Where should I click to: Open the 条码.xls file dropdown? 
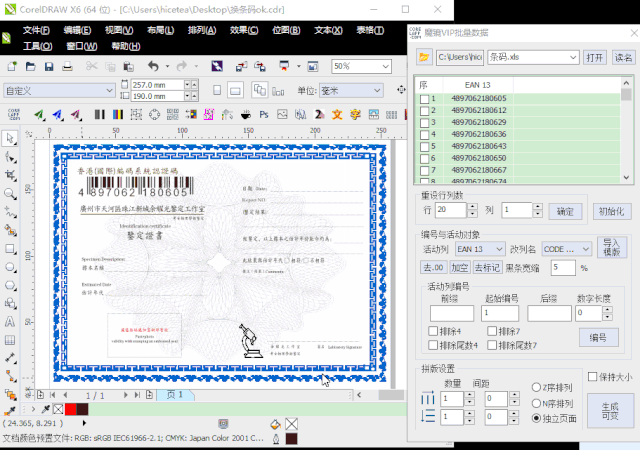[573, 58]
